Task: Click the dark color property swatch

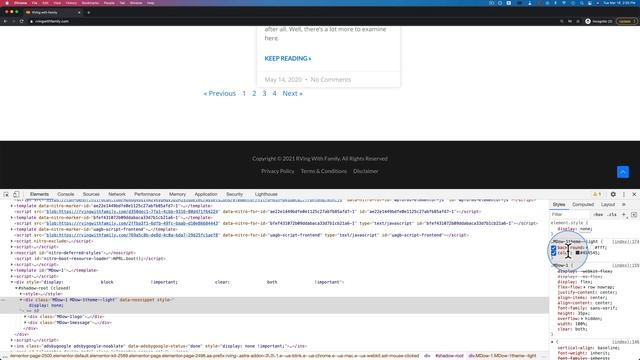Action: coord(578,253)
